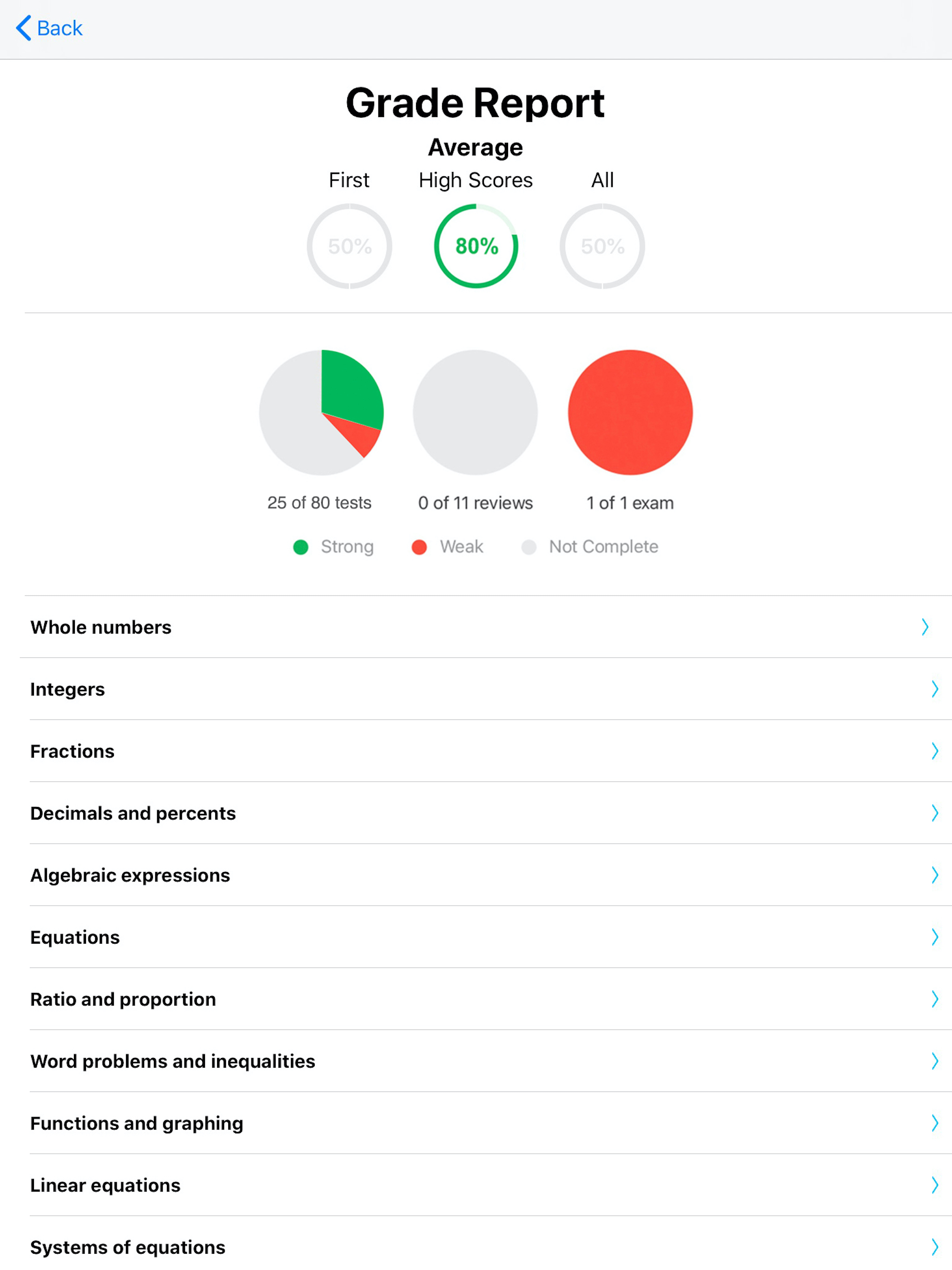Image resolution: width=952 pixels, height=1270 pixels.
Task: Click the '25 of 80 tests' text
Action: point(319,503)
